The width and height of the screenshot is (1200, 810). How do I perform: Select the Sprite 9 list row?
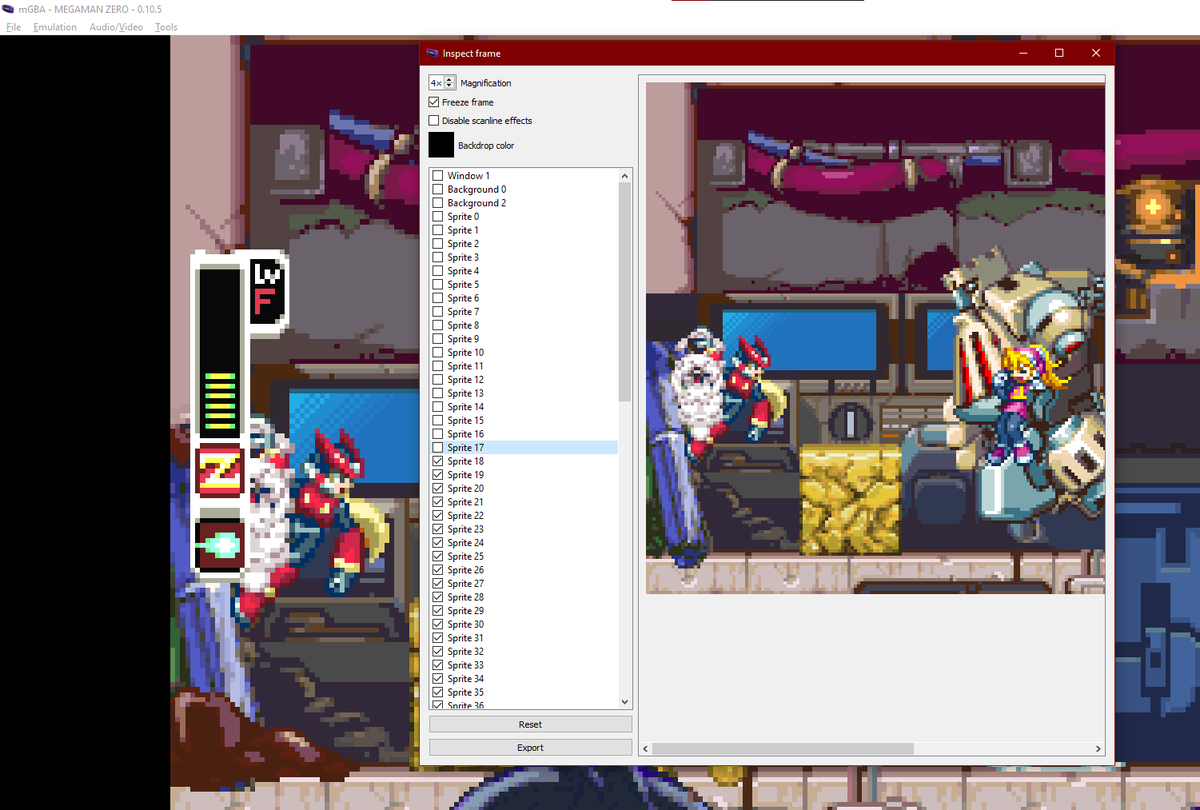524,339
